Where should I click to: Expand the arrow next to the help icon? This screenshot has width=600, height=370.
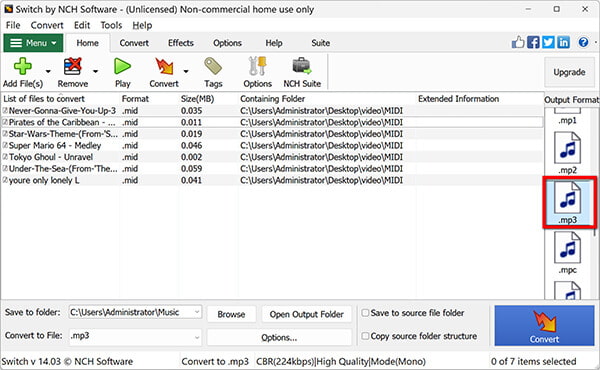[595, 42]
